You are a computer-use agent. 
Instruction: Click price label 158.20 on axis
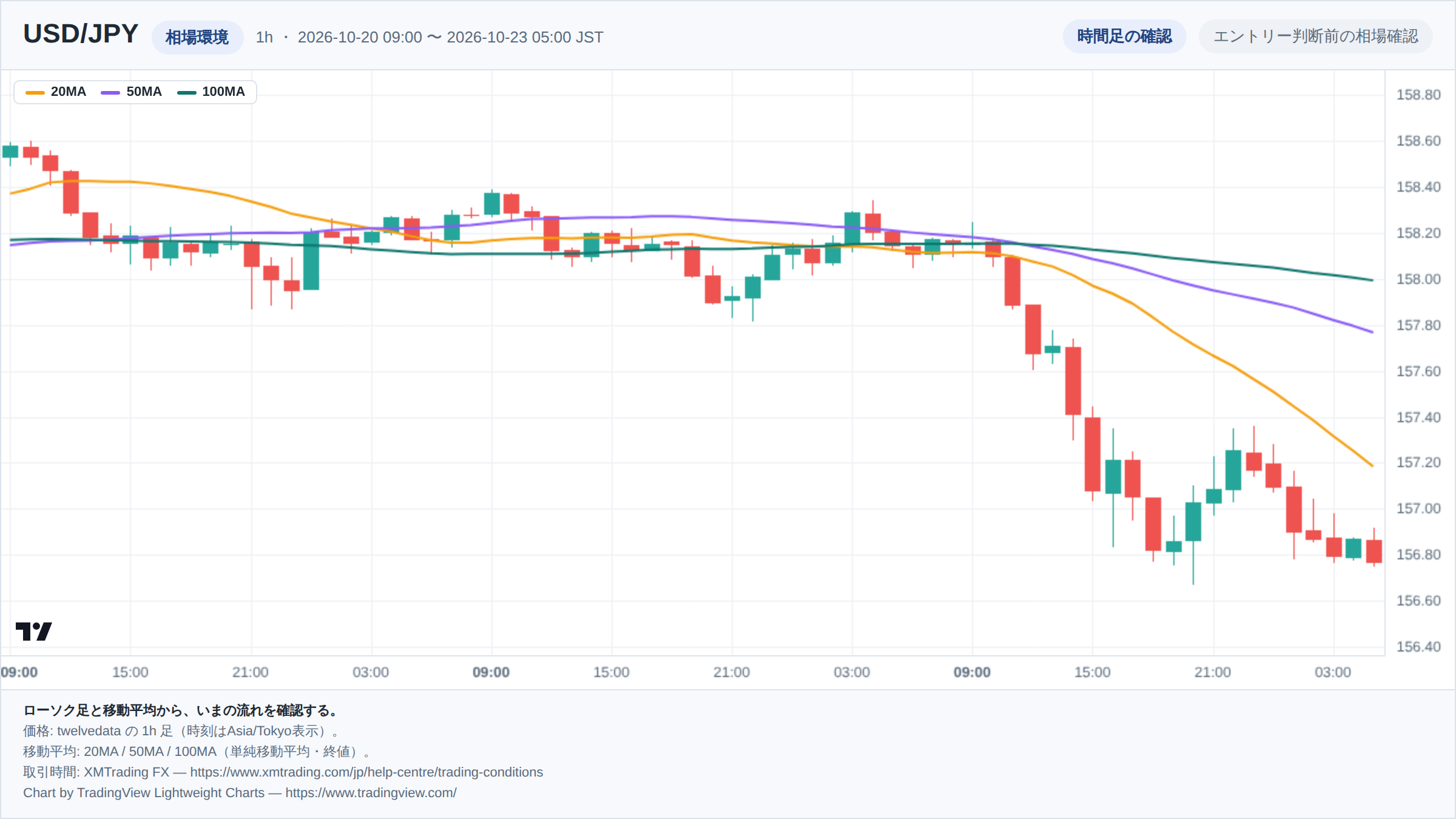1418,233
